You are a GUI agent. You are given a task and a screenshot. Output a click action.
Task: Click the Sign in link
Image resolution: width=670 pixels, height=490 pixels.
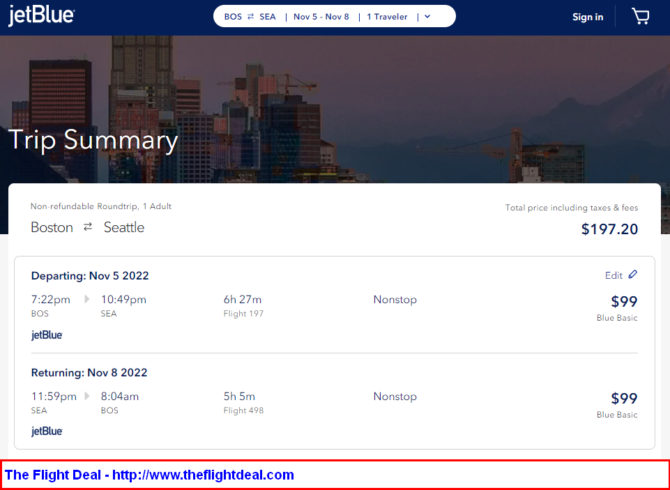click(588, 17)
